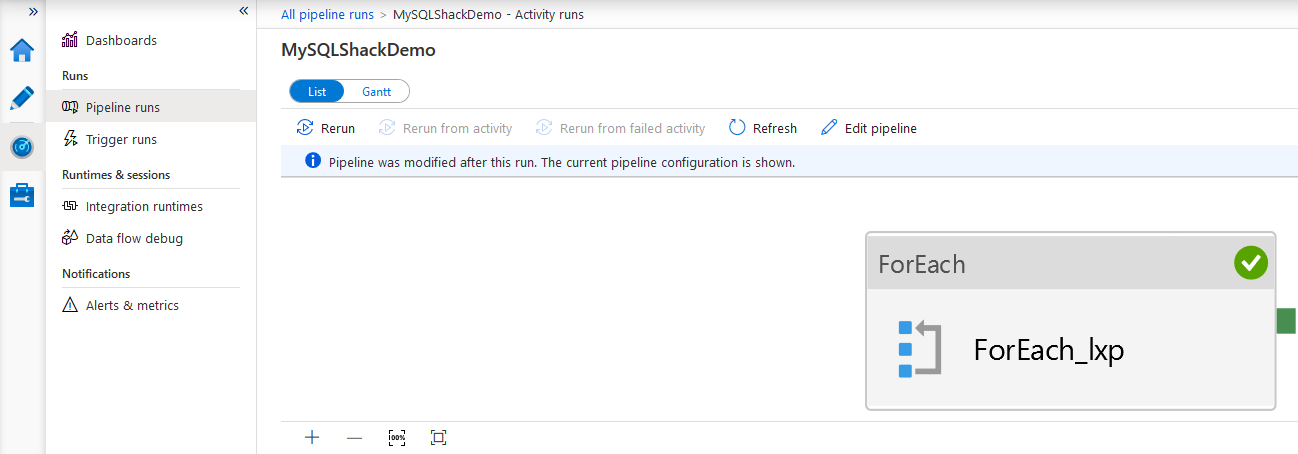Select the Monitor gauge hub icon
The width and height of the screenshot is (1298, 454).
pyautogui.click(x=22, y=147)
